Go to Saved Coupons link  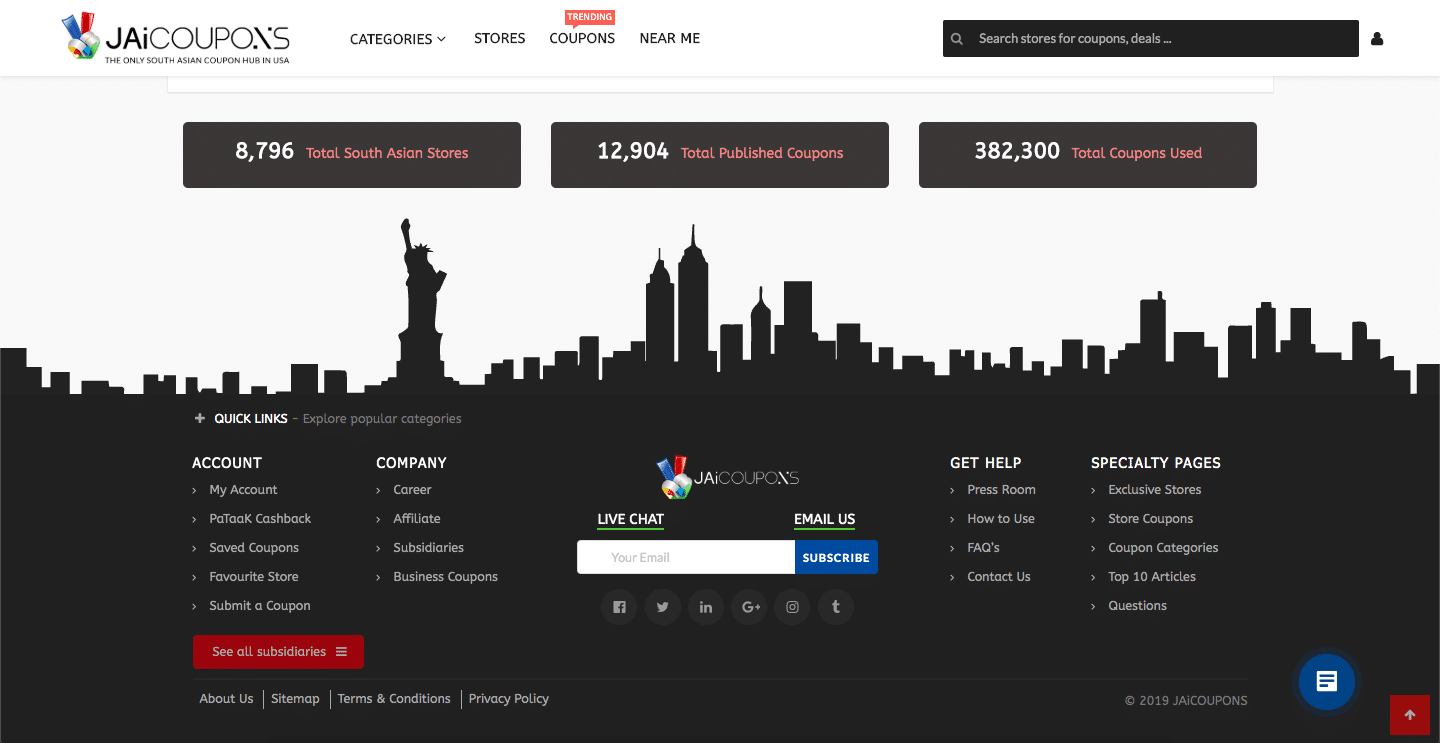(x=254, y=548)
